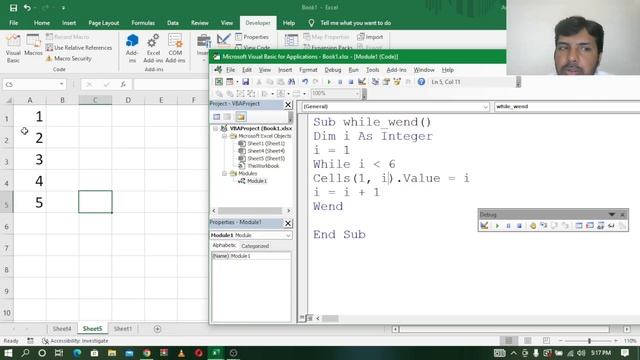Open VBA editor Debug menu
640x360 pixels.
coord(333,70)
